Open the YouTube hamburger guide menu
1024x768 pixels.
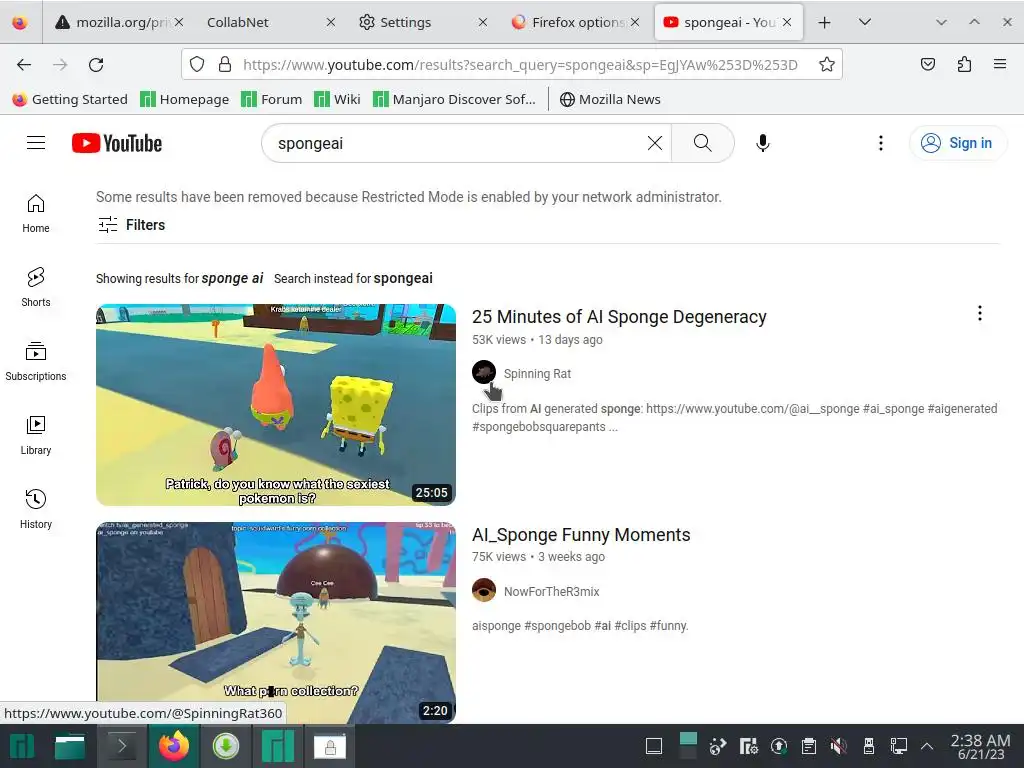(36, 143)
